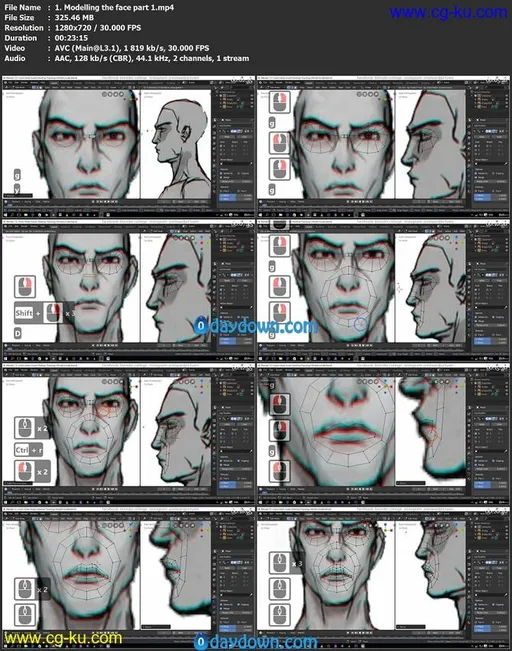This screenshot has height=651, width=512.
Task: Open second thumbnail with eye mesh loops
Action: (x=384, y=147)
